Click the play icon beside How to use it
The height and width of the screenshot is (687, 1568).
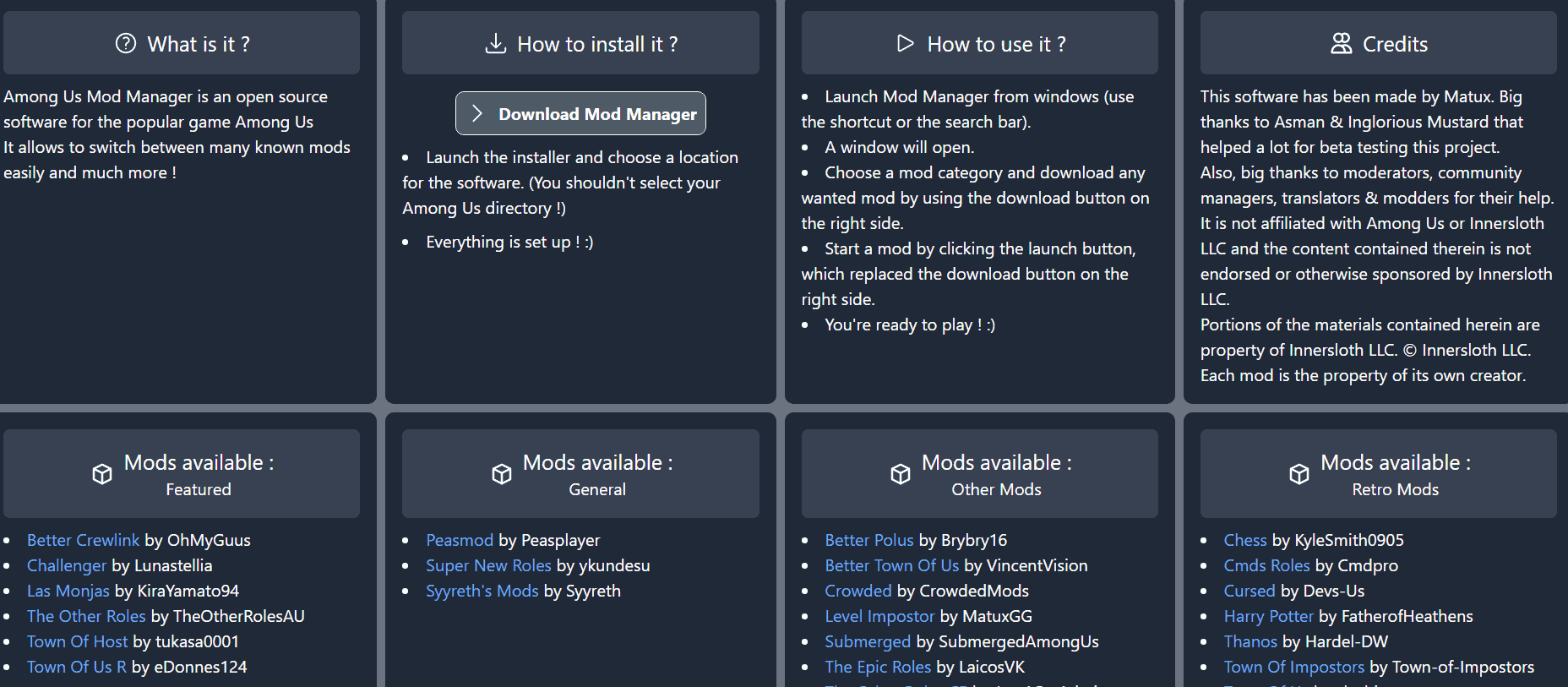pyautogui.click(x=906, y=43)
